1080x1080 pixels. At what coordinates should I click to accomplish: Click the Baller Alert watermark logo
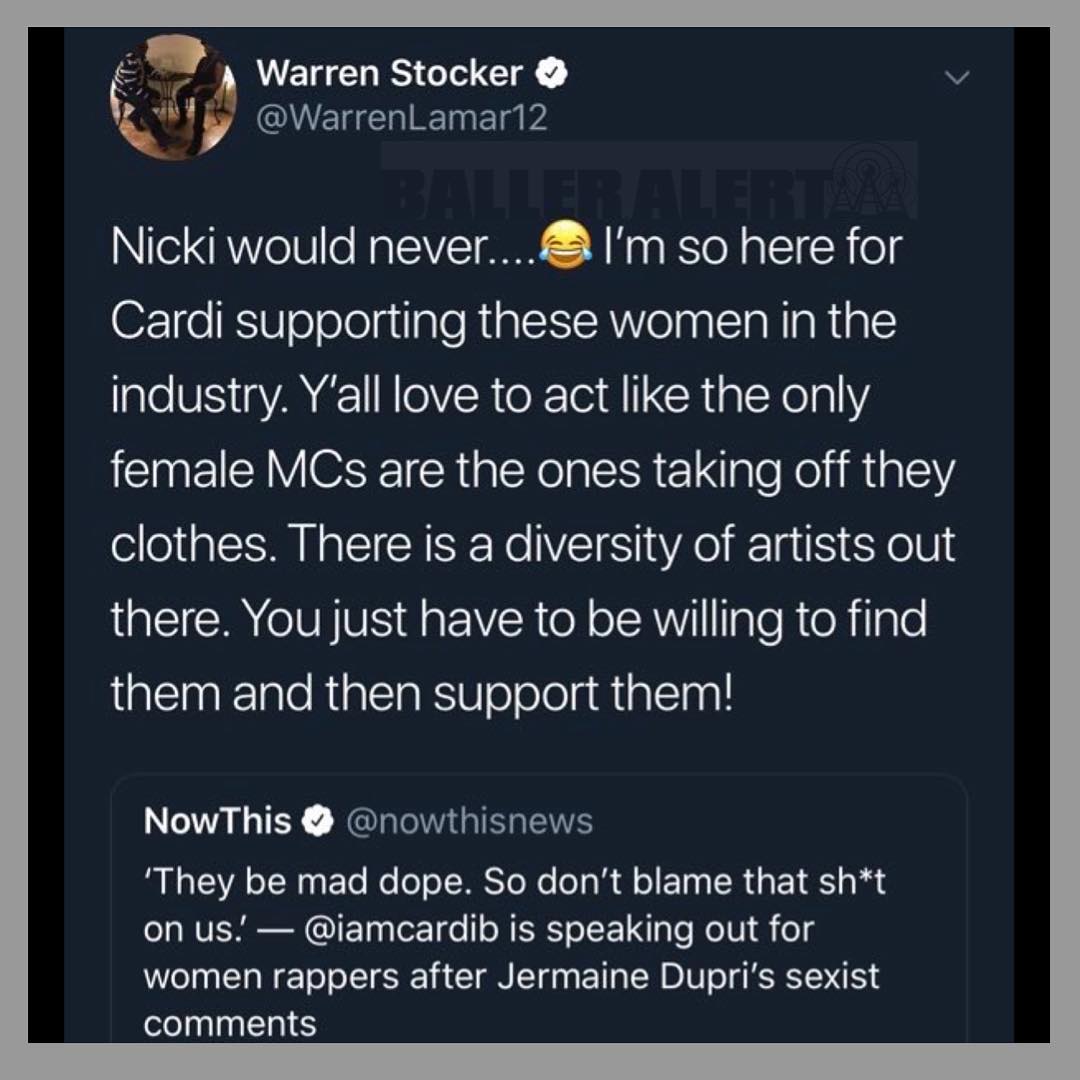pos(649,180)
